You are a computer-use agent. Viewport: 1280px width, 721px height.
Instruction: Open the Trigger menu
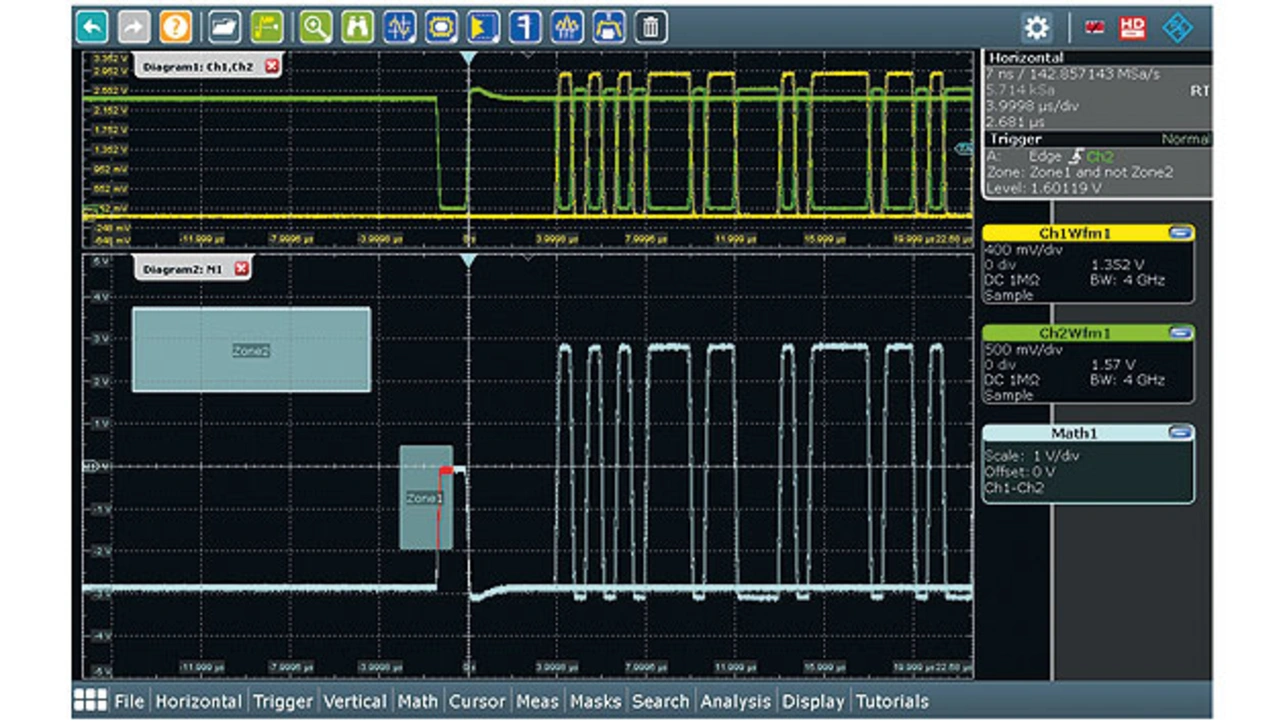pos(283,701)
